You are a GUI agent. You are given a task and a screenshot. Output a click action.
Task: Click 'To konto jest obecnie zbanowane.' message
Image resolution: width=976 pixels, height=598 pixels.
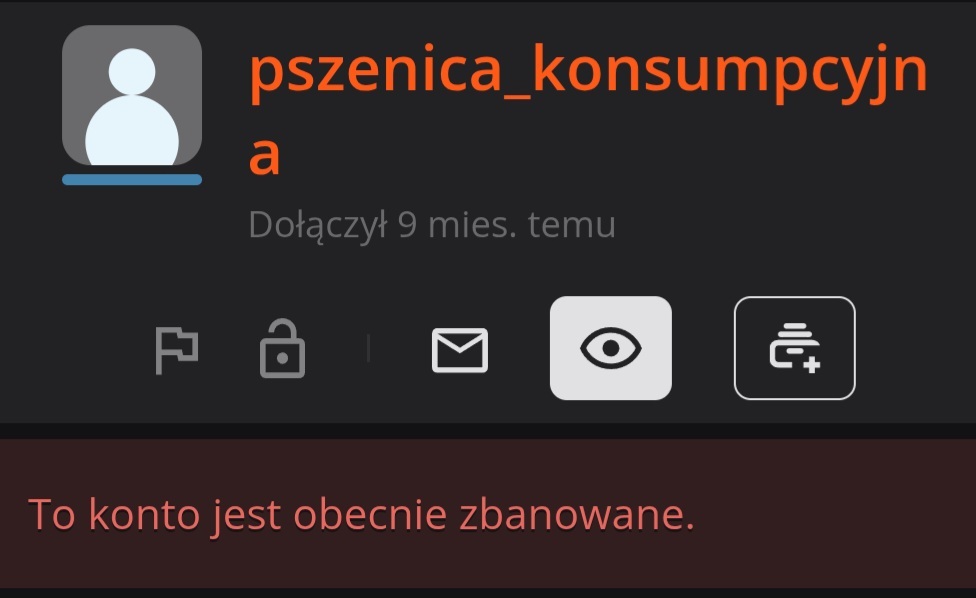click(x=361, y=515)
